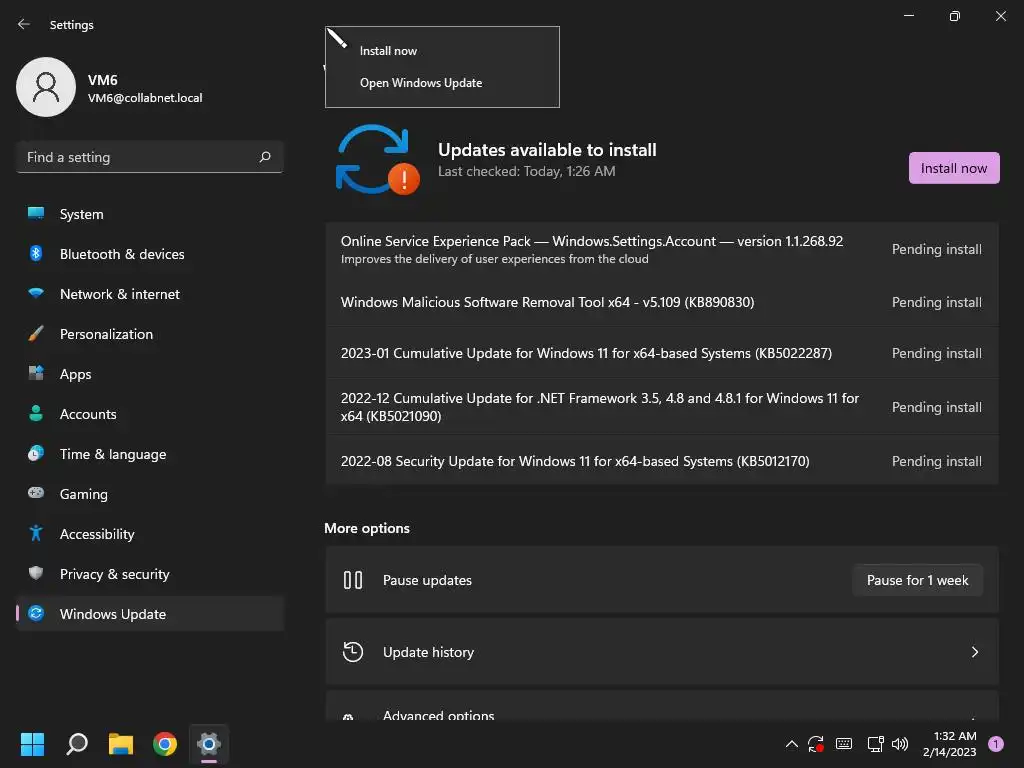Open Accessibility settings category
The width and height of the screenshot is (1024, 768).
click(150, 534)
